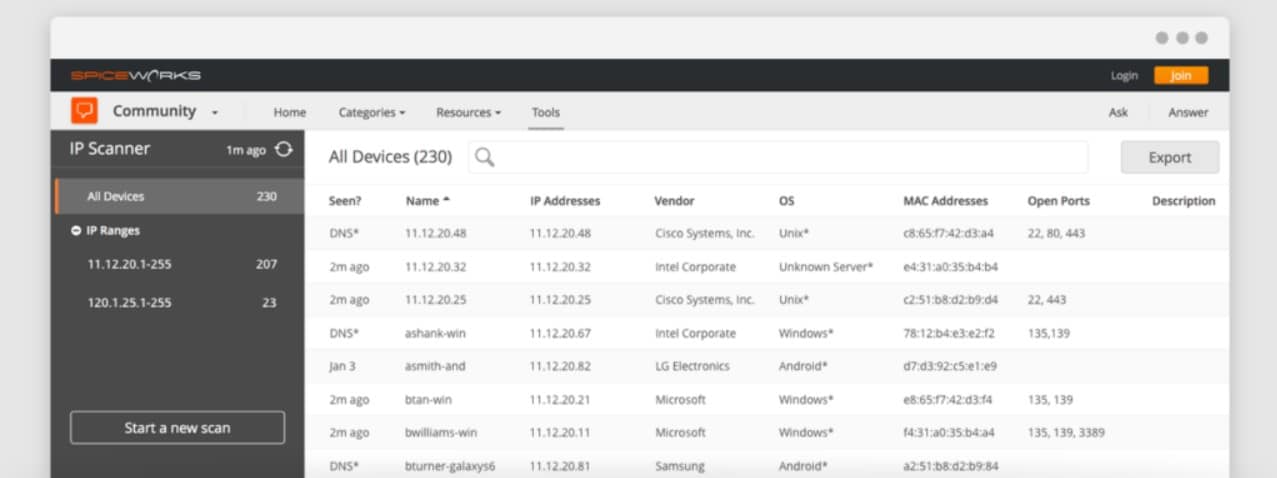This screenshot has width=1277, height=478.
Task: Click the Export button
Action: 1170,157
